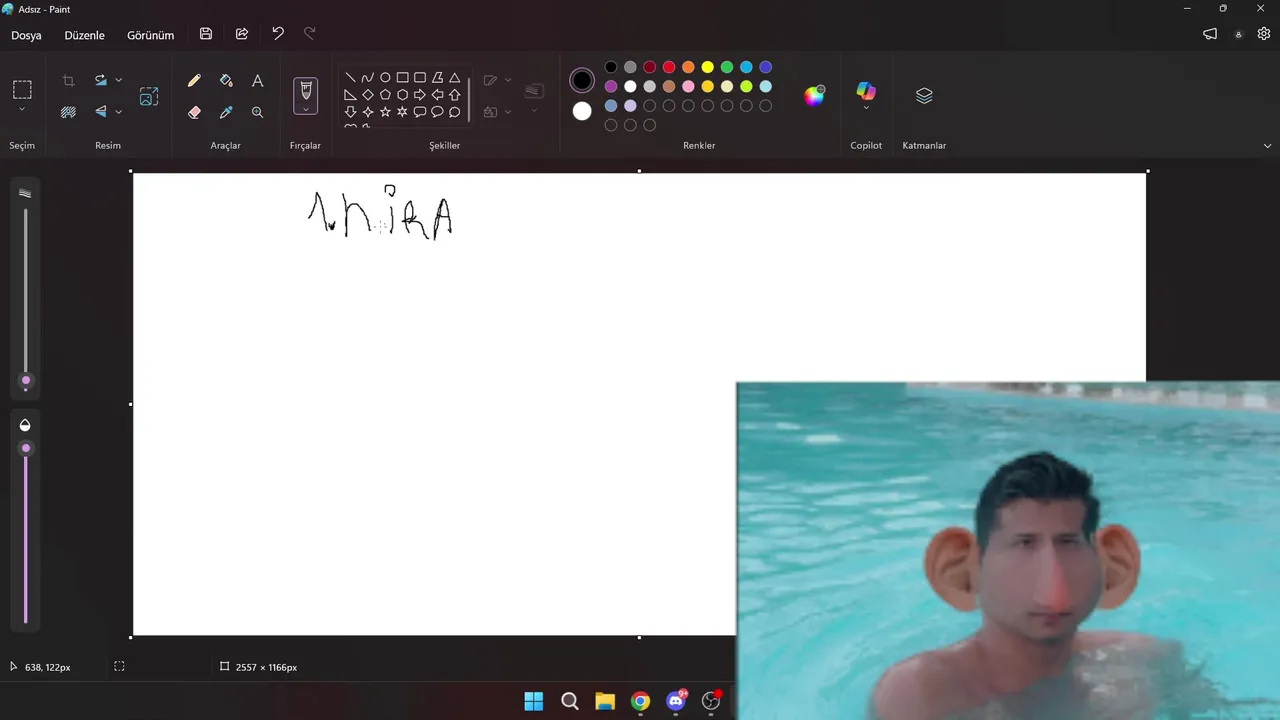1280x720 pixels.
Task: Open the feedback megaphone icon
Action: coord(1210,34)
